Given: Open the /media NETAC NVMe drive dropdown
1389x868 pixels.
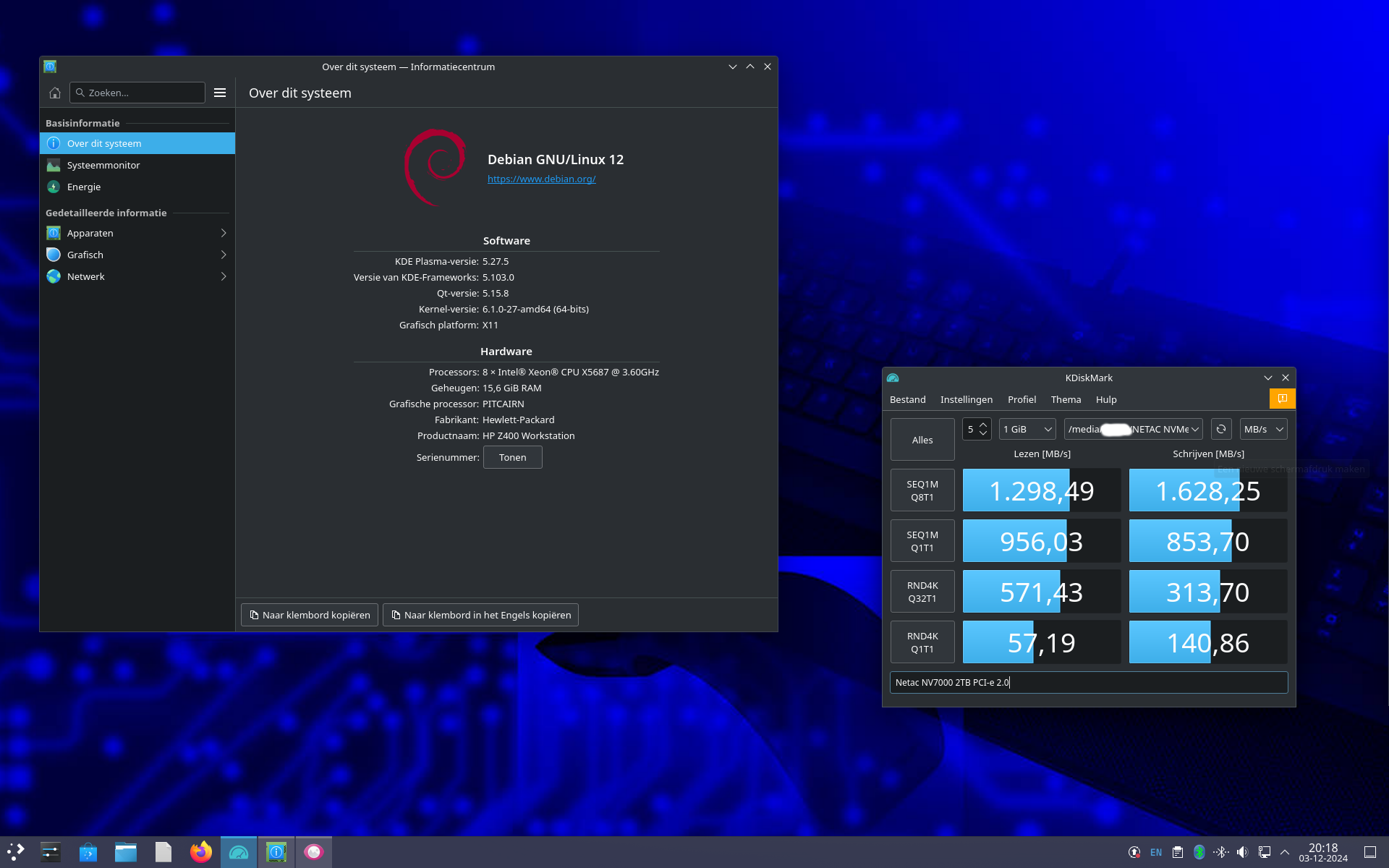Looking at the screenshot, I should coord(1133,429).
